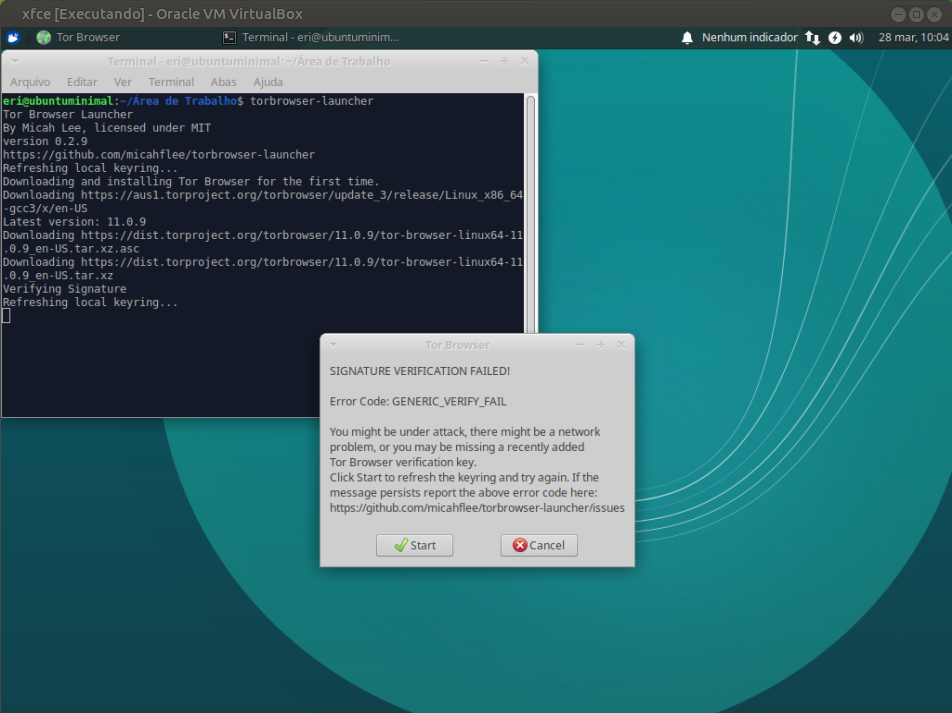The height and width of the screenshot is (713, 952).
Task: Click Cancel in the Tor Browser dialog
Action: pyautogui.click(x=539, y=545)
